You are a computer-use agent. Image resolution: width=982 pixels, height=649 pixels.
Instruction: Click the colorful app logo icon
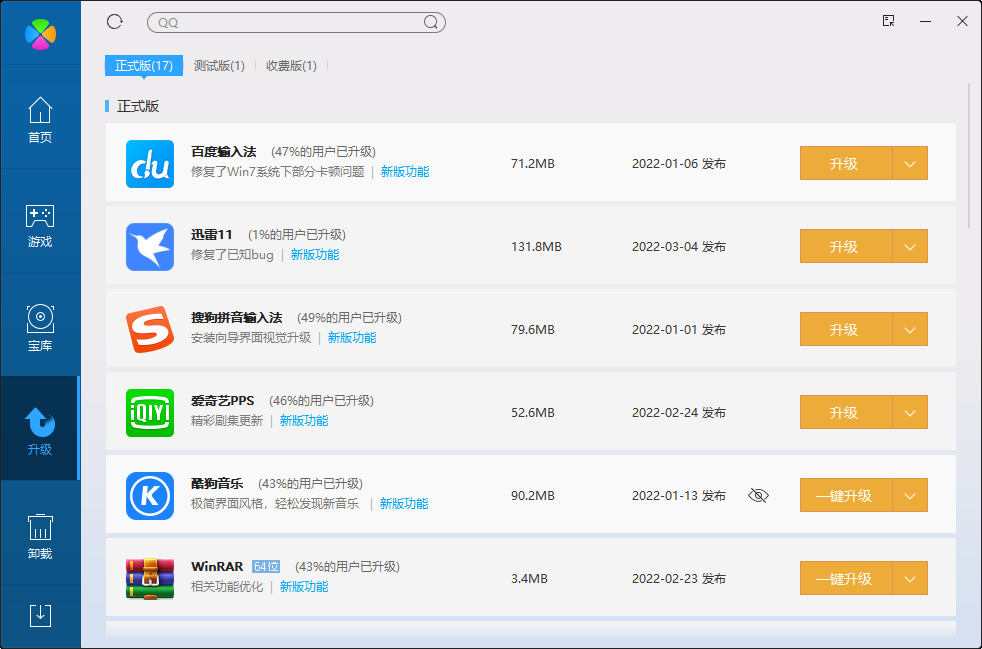pos(40,33)
